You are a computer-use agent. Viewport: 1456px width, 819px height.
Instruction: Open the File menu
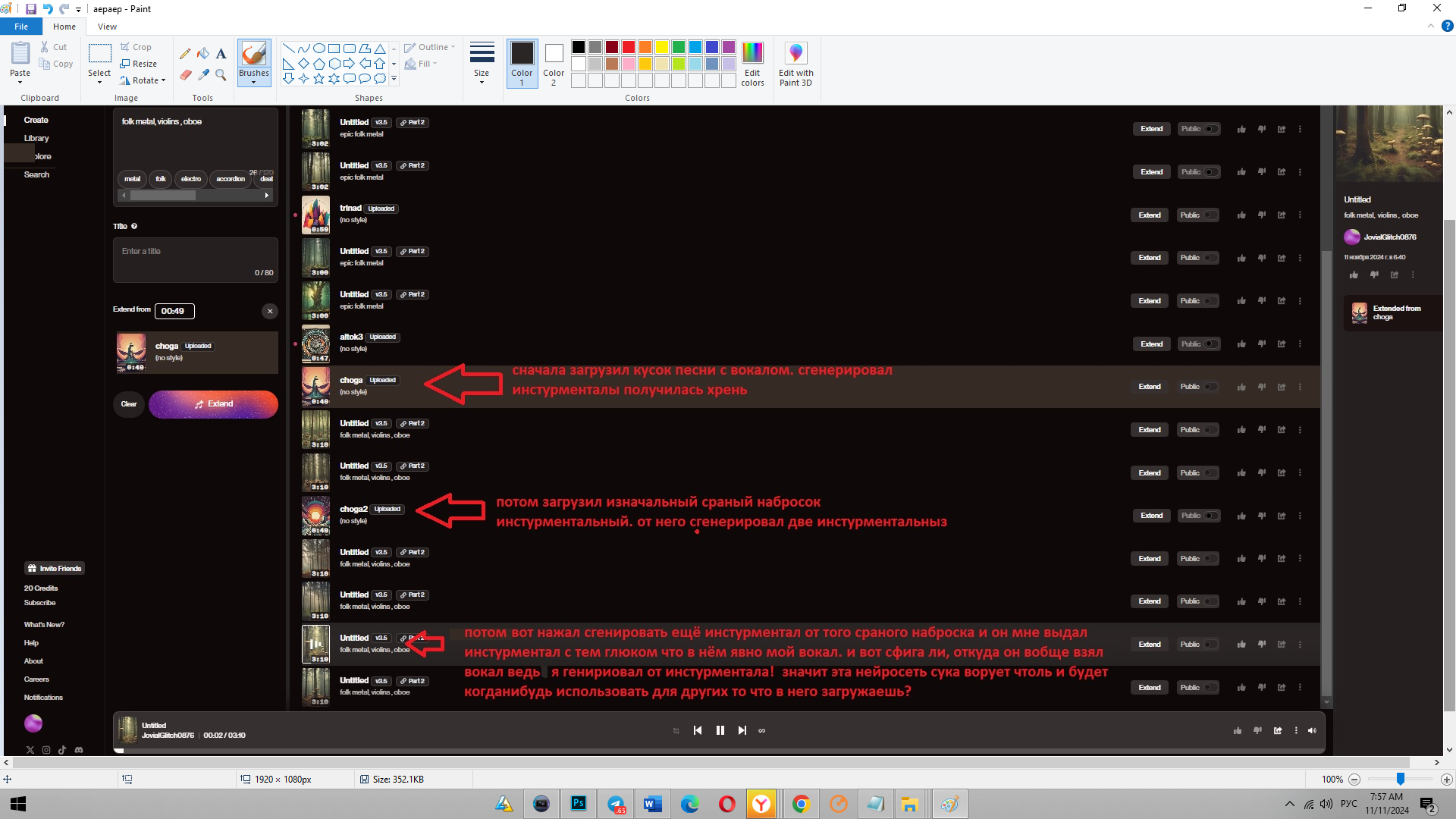click(21, 27)
